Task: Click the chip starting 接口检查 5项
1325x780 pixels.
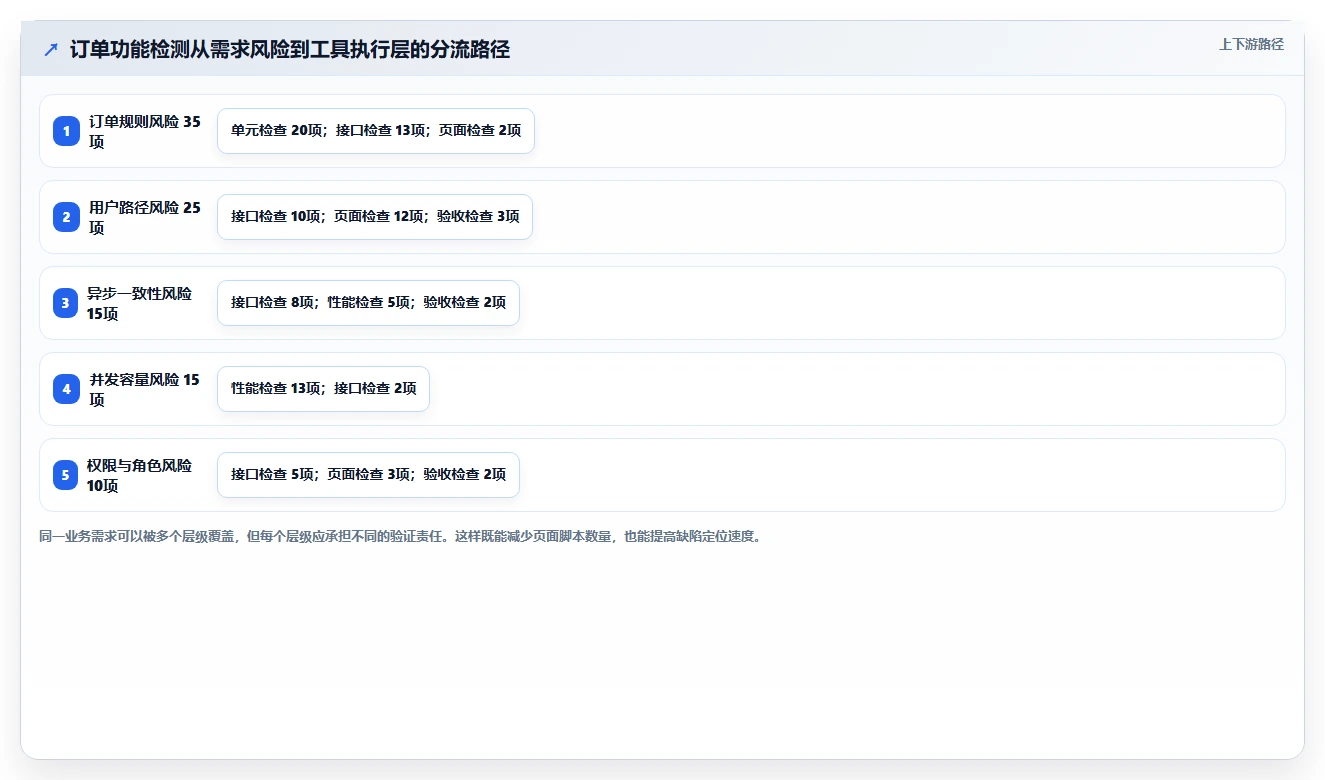Action: (368, 475)
